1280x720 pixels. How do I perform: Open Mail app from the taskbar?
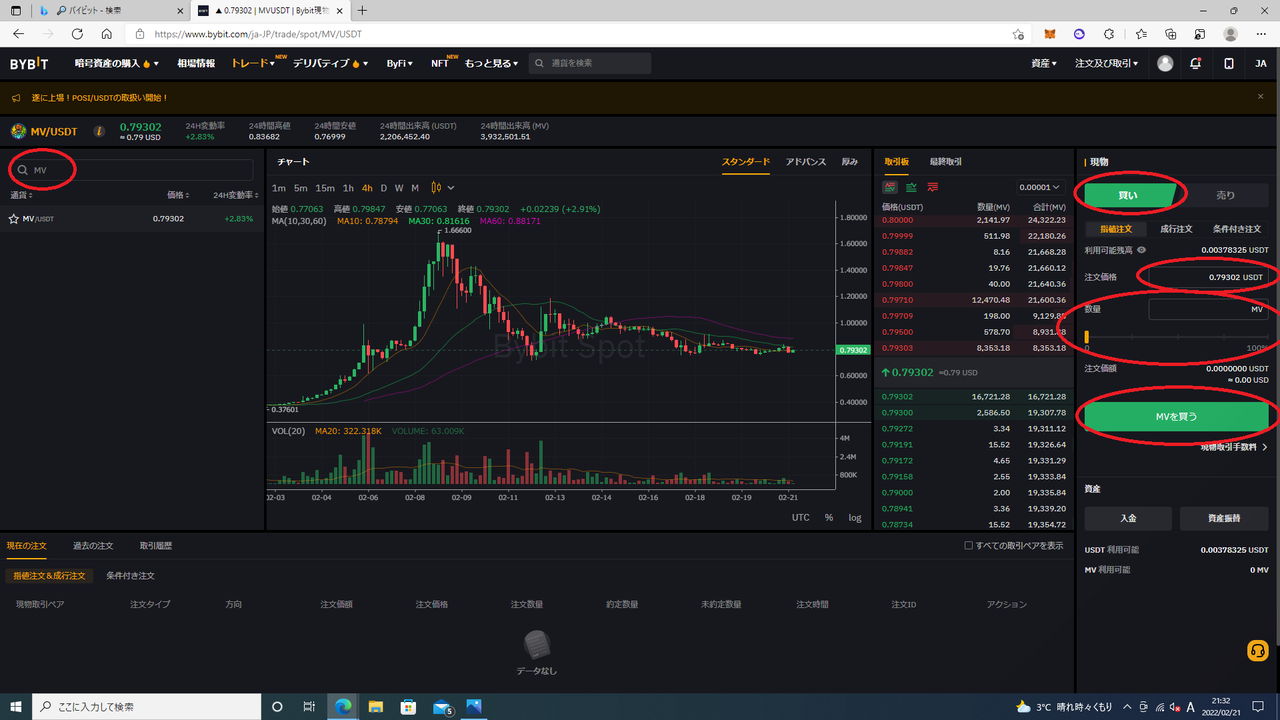click(x=441, y=707)
